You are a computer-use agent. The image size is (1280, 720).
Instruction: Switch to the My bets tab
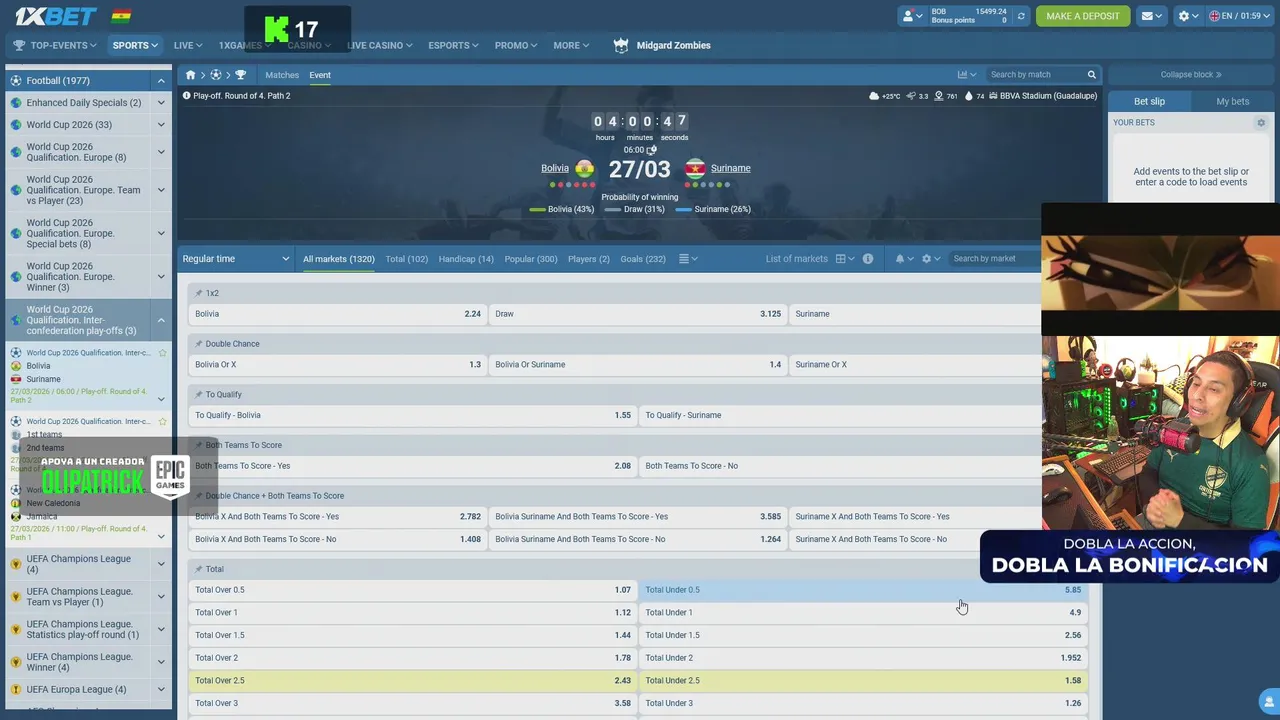[1232, 101]
